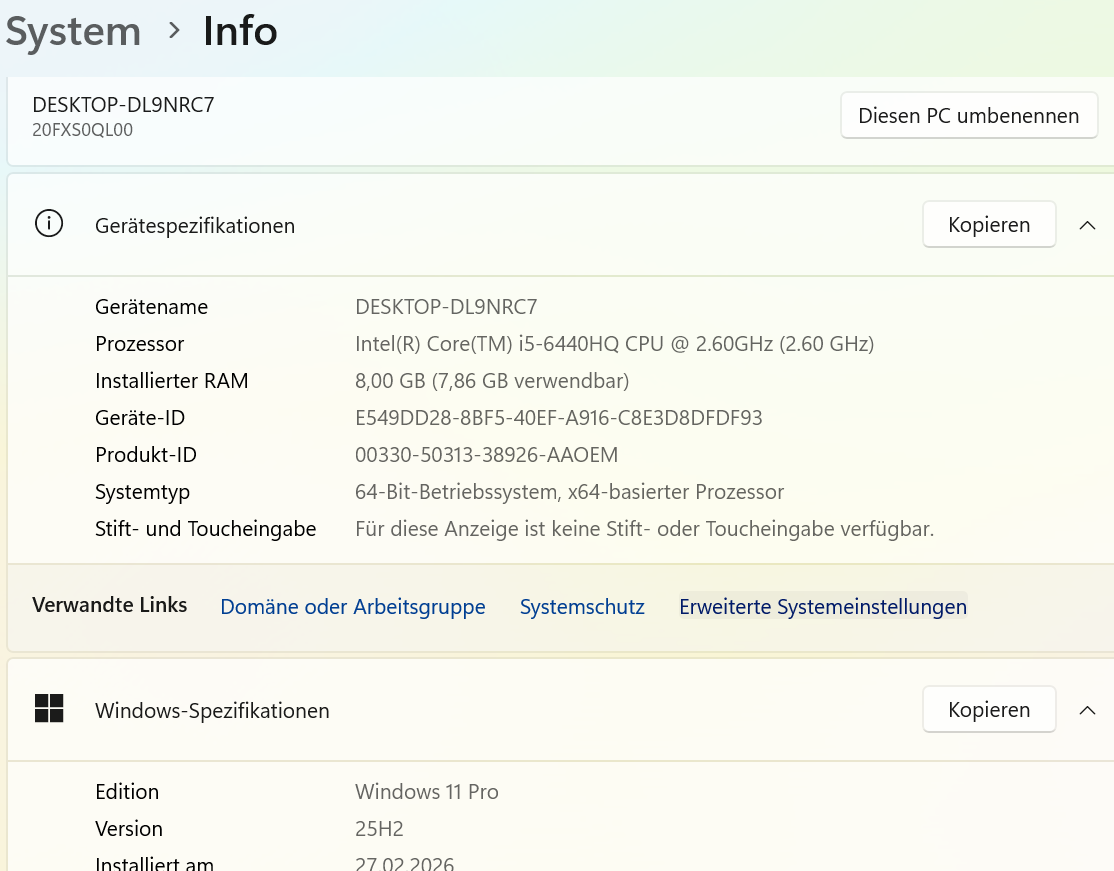1114x871 pixels.
Task: Select model number 20FXS0QL00
Action: coord(82,130)
